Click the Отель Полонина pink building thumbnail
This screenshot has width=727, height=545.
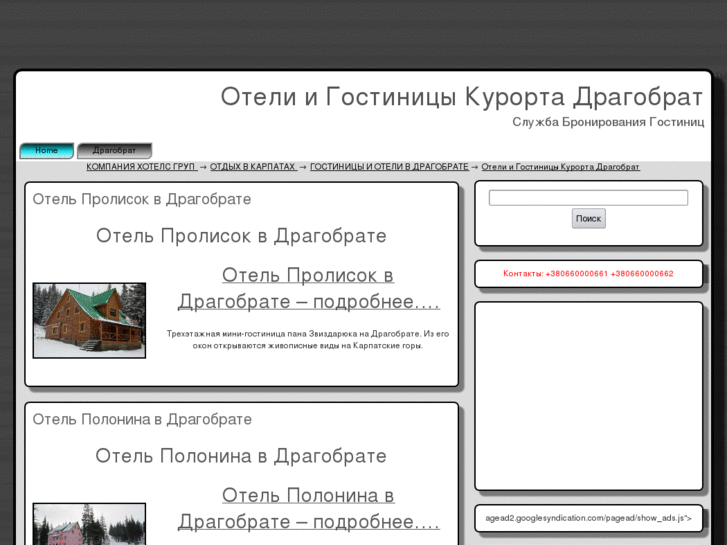click(89, 524)
